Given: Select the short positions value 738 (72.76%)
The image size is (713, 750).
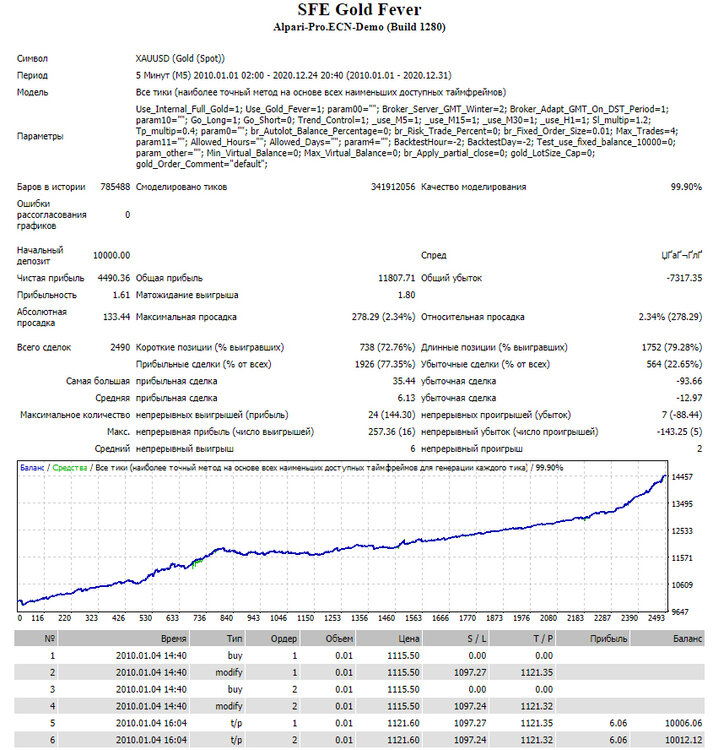Looking at the screenshot, I should point(387,348).
